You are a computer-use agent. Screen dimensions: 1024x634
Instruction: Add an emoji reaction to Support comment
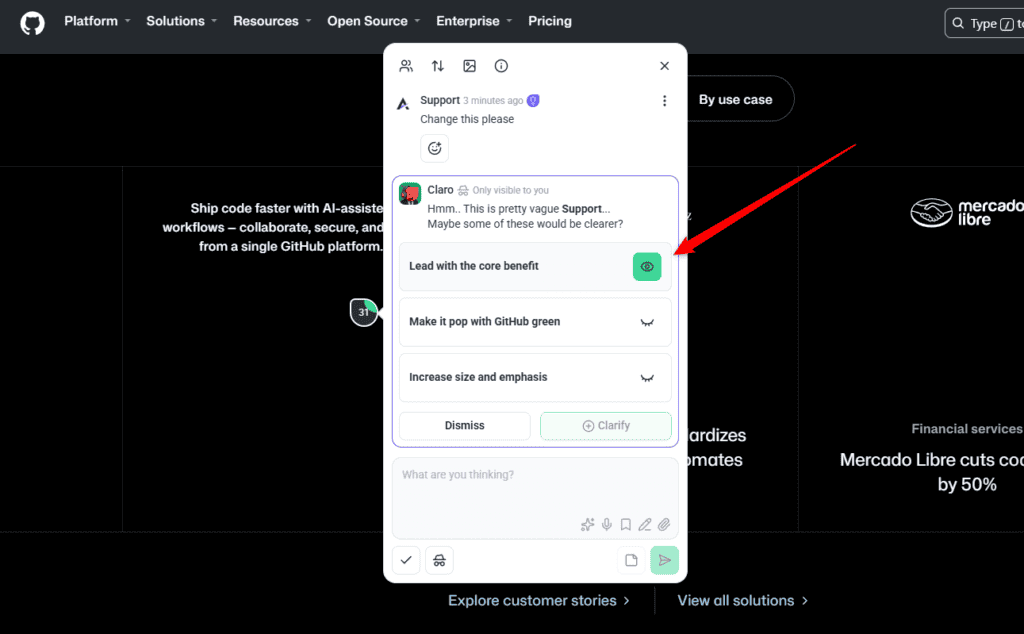(x=434, y=148)
